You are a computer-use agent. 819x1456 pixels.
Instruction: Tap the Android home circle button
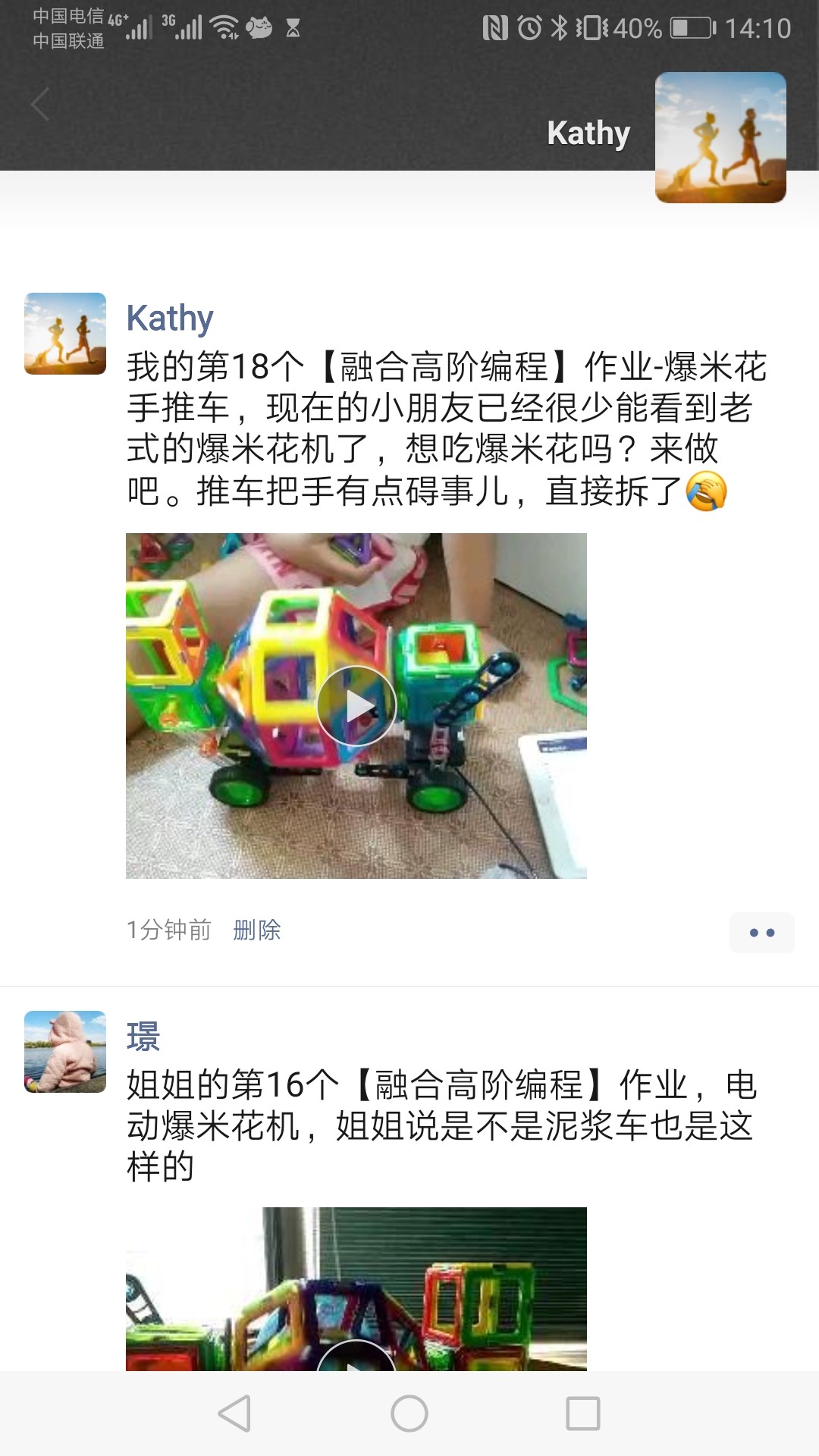(409, 1414)
